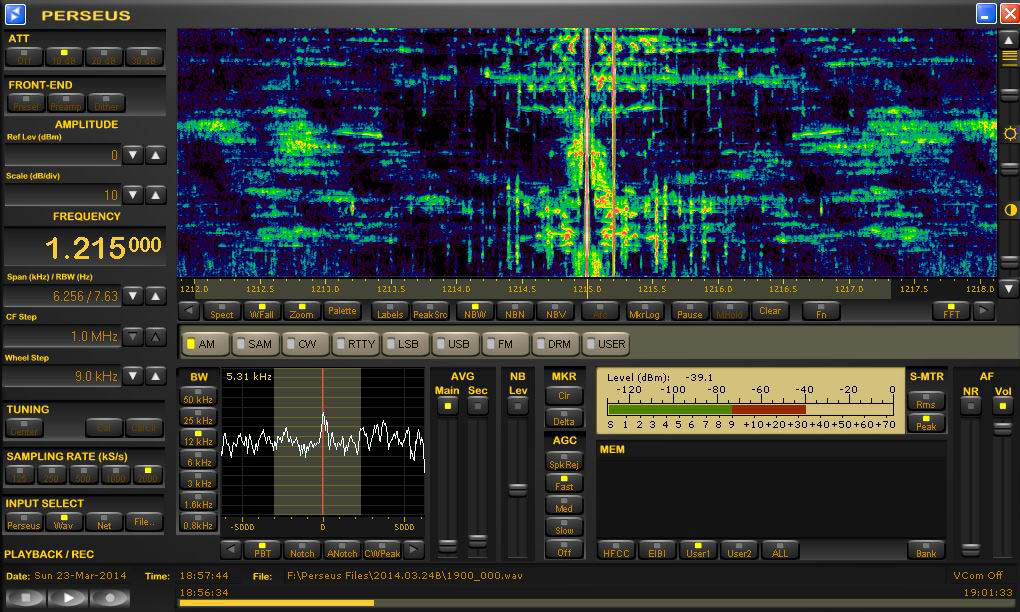1020x612 pixels.
Task: Turn attenuator Off
Action: click(x=24, y=57)
